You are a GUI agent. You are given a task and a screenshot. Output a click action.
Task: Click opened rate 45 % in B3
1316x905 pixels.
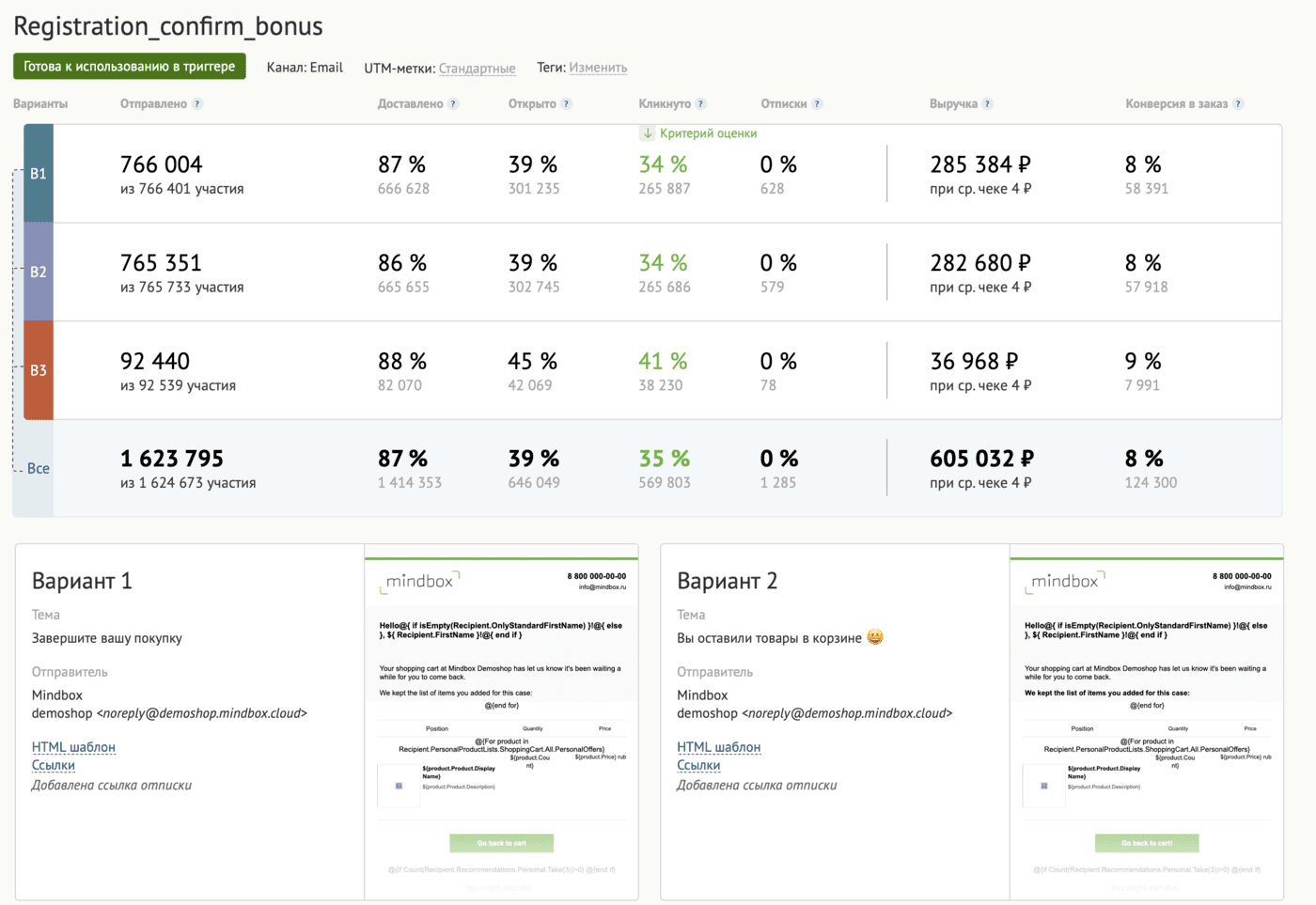click(x=533, y=362)
